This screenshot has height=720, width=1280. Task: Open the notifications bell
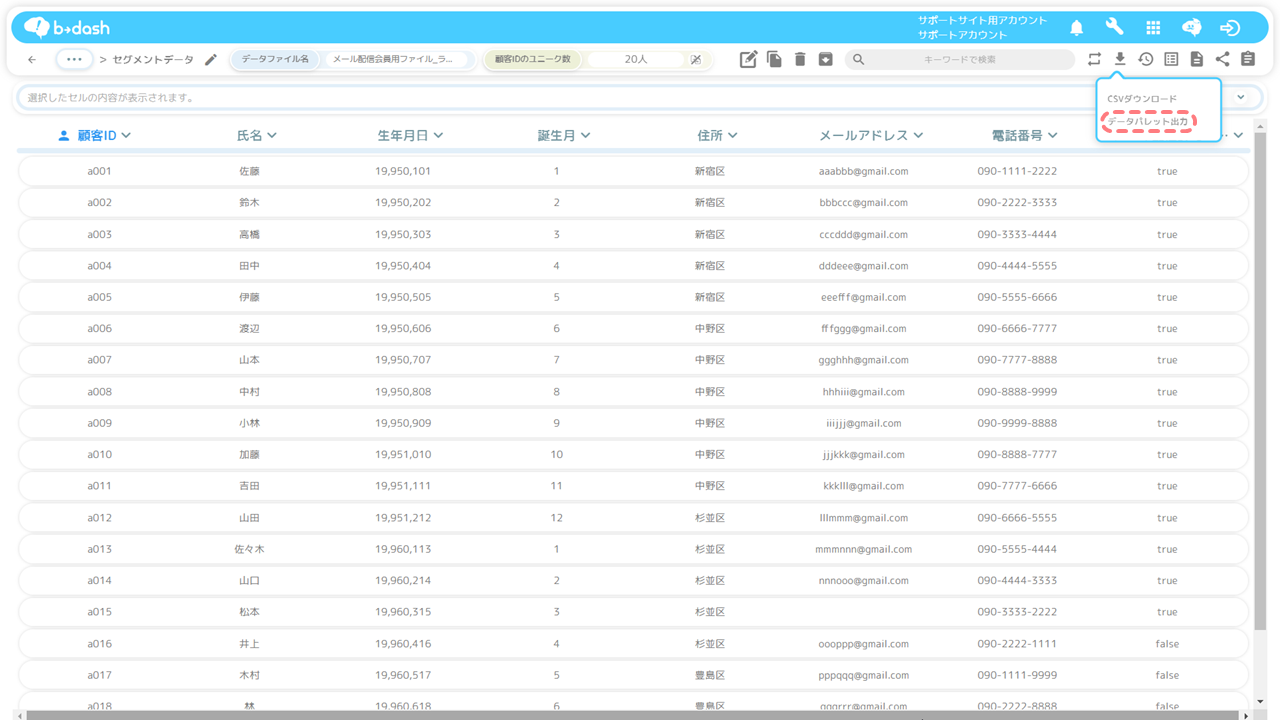1077,28
